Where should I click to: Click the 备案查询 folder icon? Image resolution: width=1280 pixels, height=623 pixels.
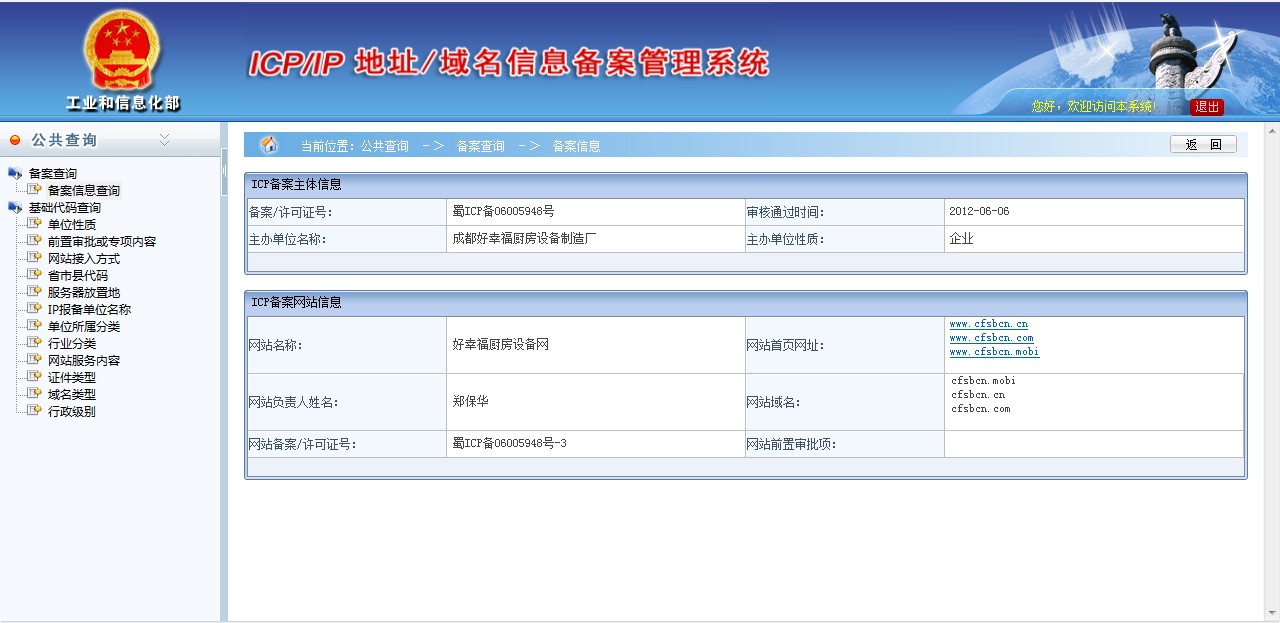[x=15, y=173]
